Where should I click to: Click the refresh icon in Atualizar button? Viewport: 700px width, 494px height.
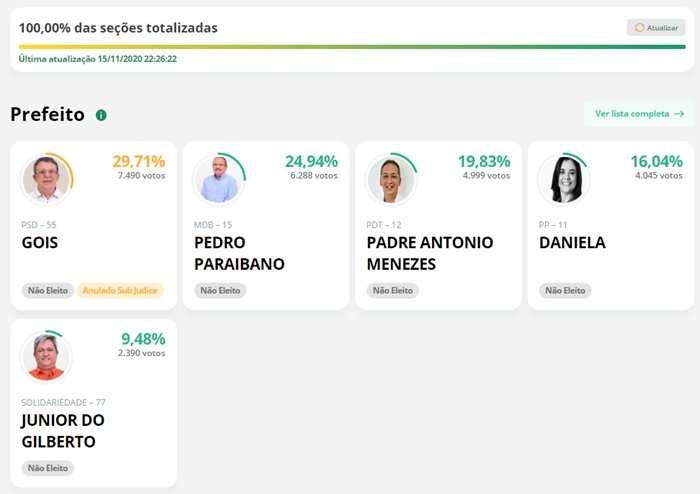click(x=639, y=28)
